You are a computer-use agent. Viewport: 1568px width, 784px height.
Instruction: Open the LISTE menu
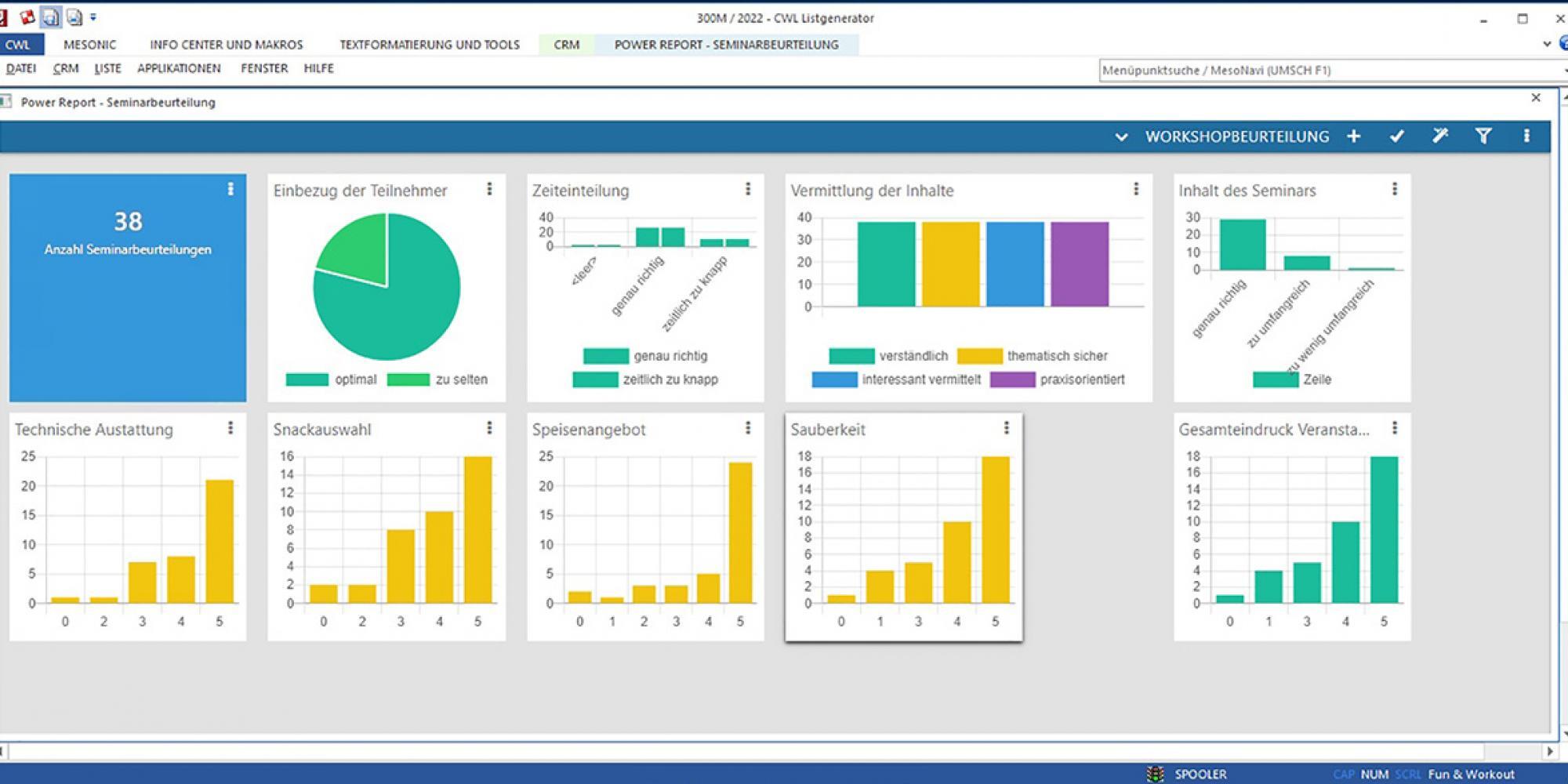point(107,68)
